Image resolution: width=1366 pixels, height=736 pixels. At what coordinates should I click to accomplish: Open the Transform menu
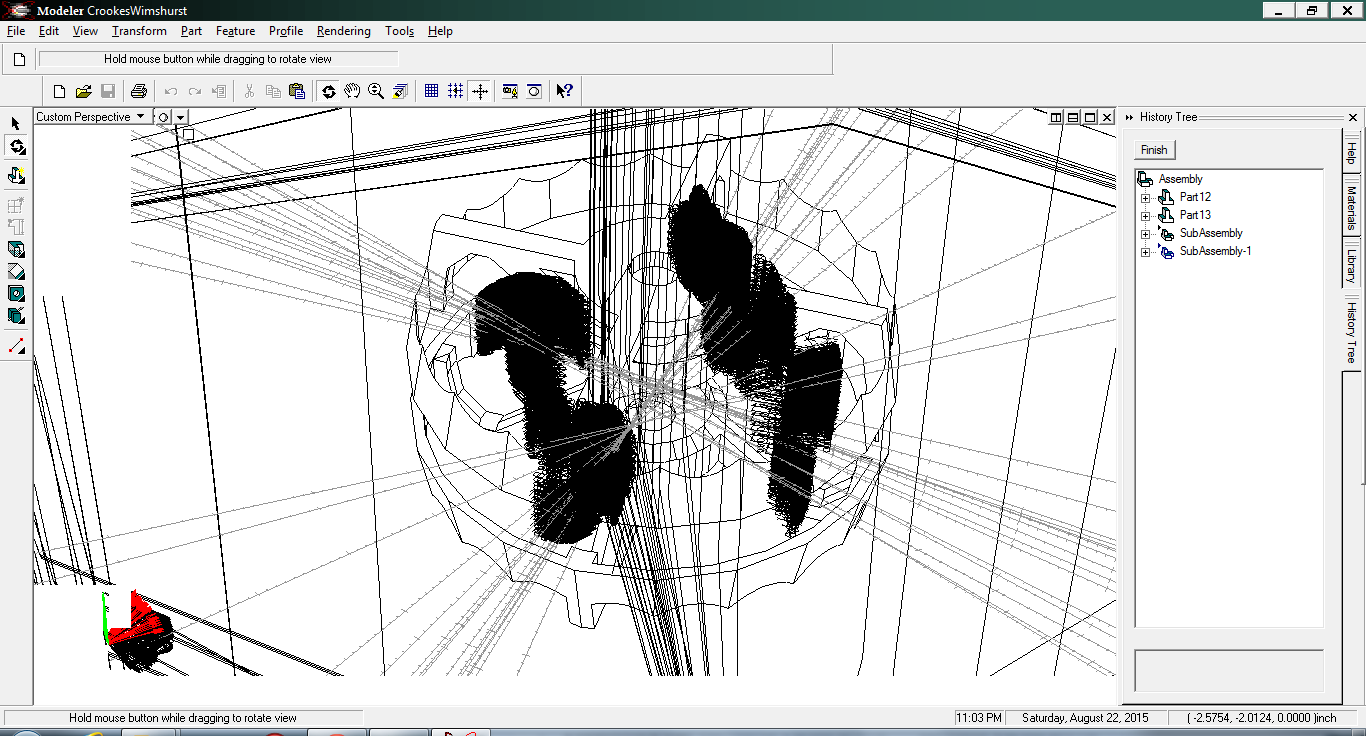pos(139,31)
